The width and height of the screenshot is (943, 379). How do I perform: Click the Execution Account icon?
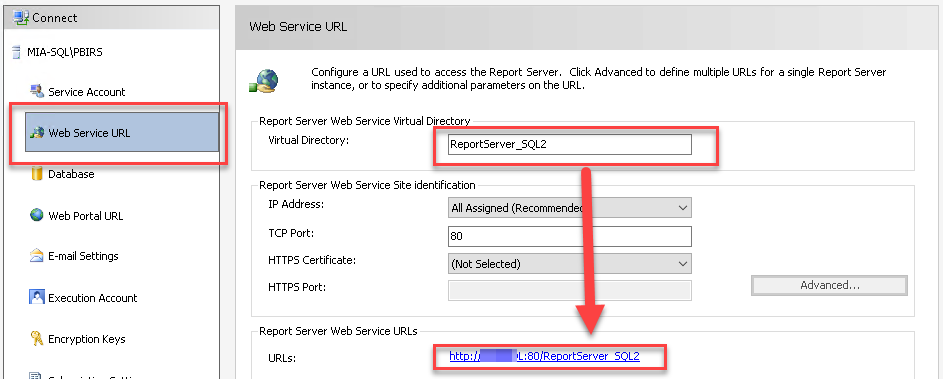[x=37, y=297]
